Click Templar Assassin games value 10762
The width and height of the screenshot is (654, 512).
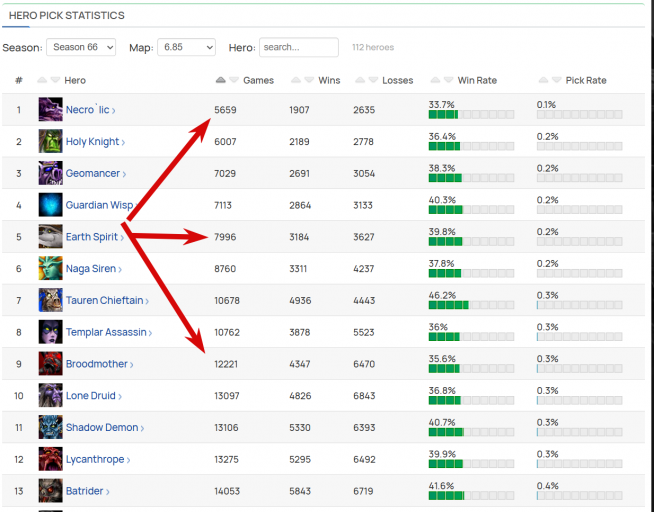(227, 333)
